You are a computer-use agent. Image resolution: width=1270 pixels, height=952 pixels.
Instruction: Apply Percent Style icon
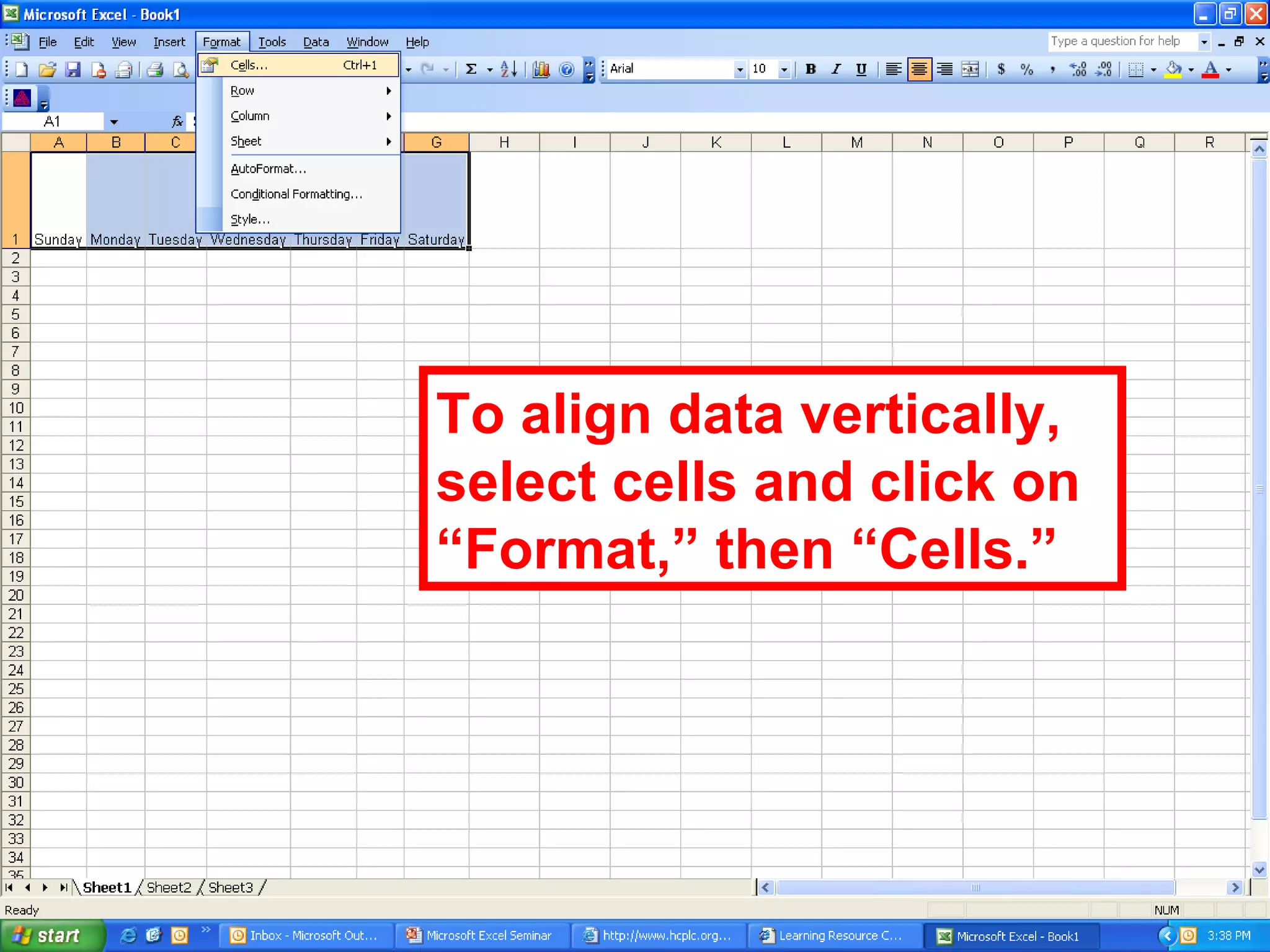pyautogui.click(x=1027, y=69)
